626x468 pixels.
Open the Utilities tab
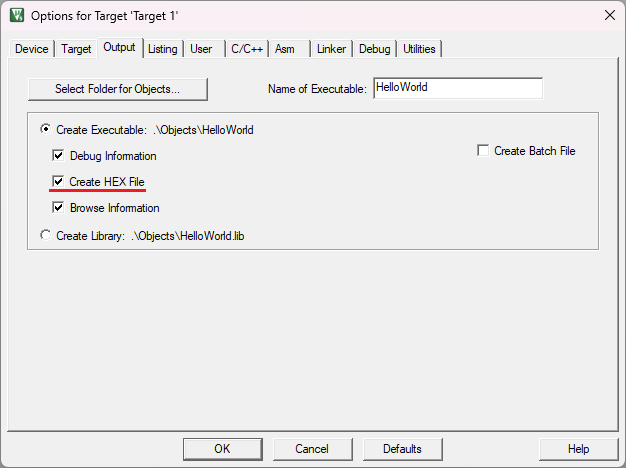coord(419,49)
